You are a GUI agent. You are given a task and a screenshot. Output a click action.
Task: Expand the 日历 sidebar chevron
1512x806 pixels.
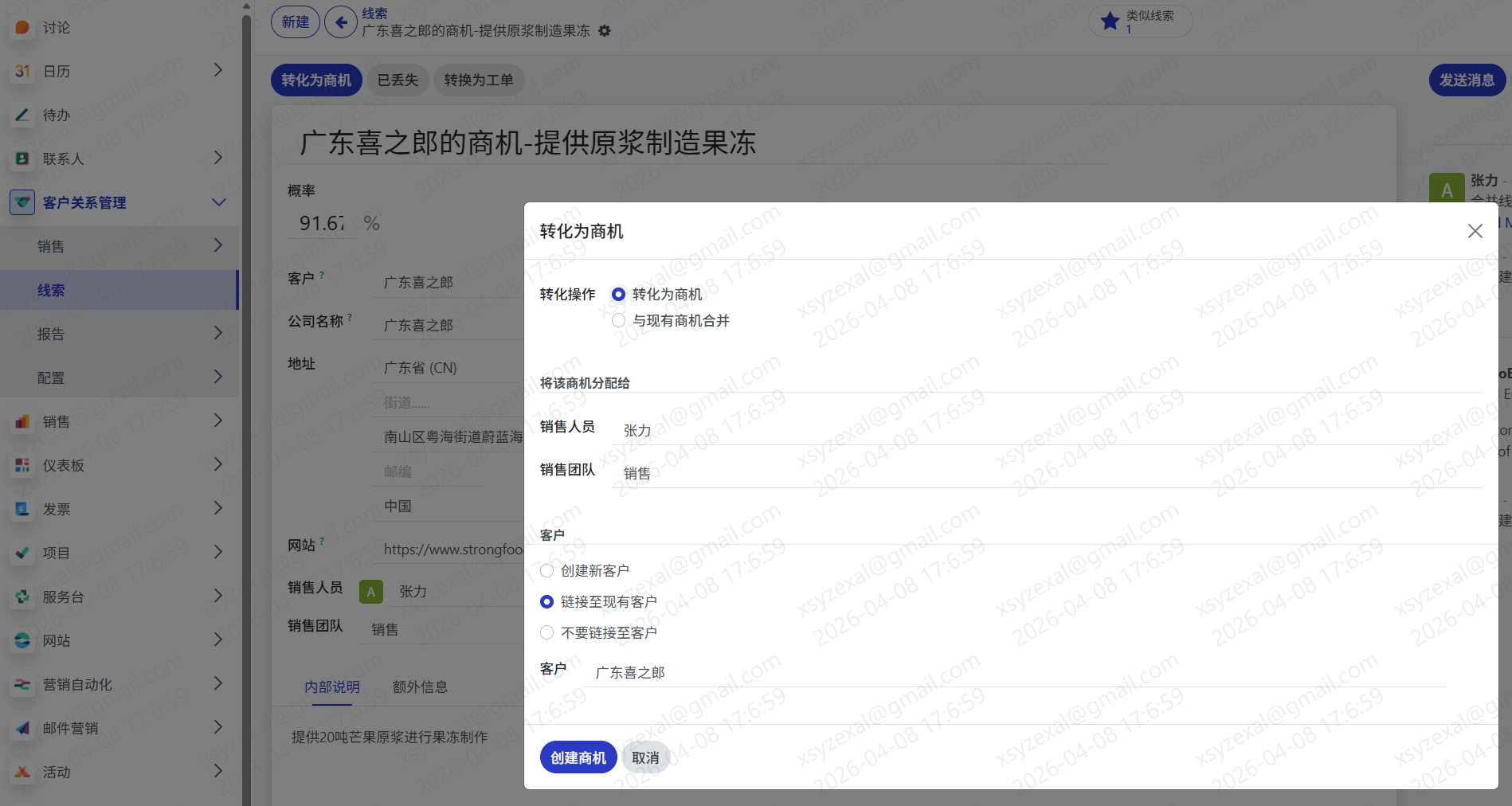pyautogui.click(x=218, y=71)
